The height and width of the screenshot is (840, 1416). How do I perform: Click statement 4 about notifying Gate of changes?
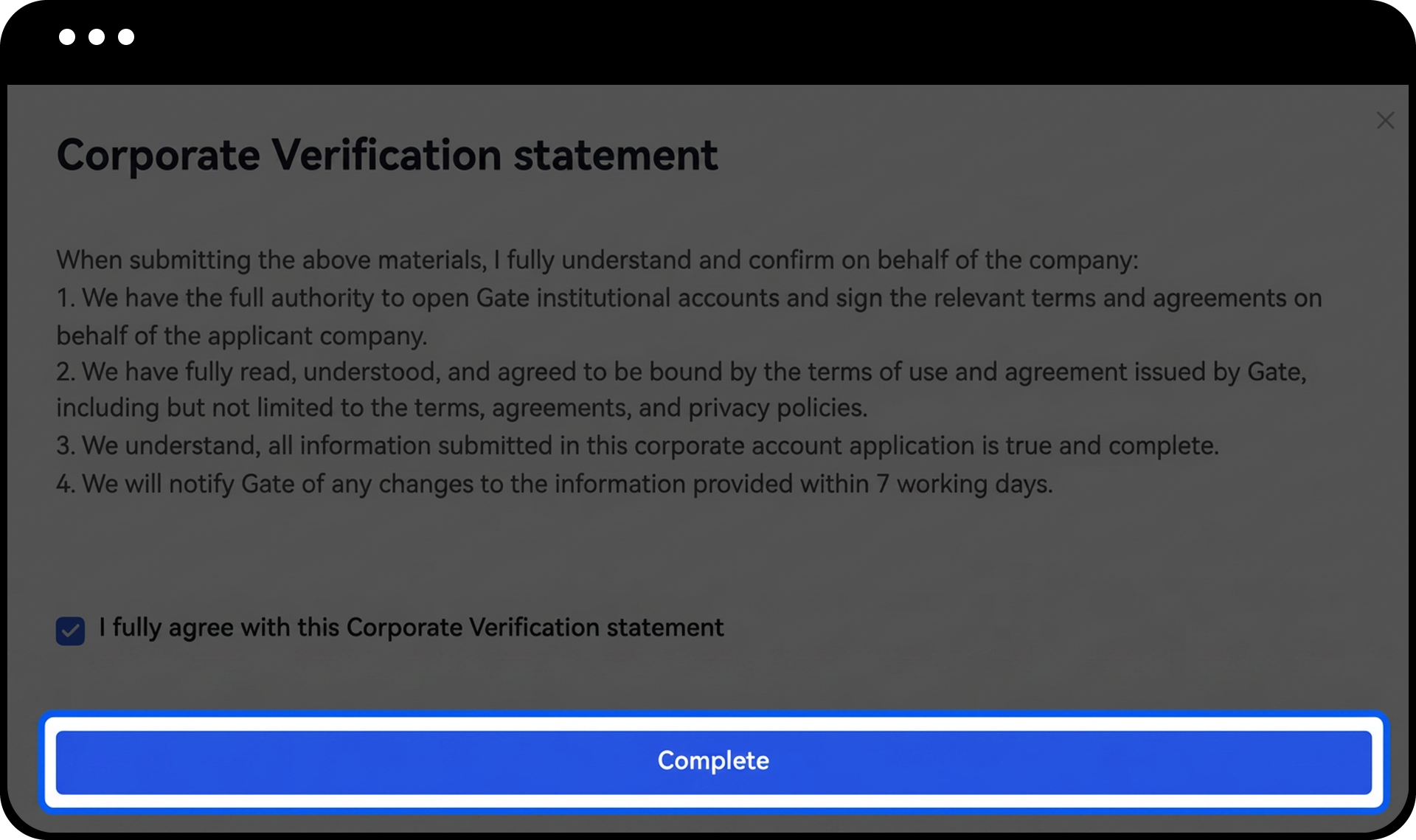tap(555, 485)
